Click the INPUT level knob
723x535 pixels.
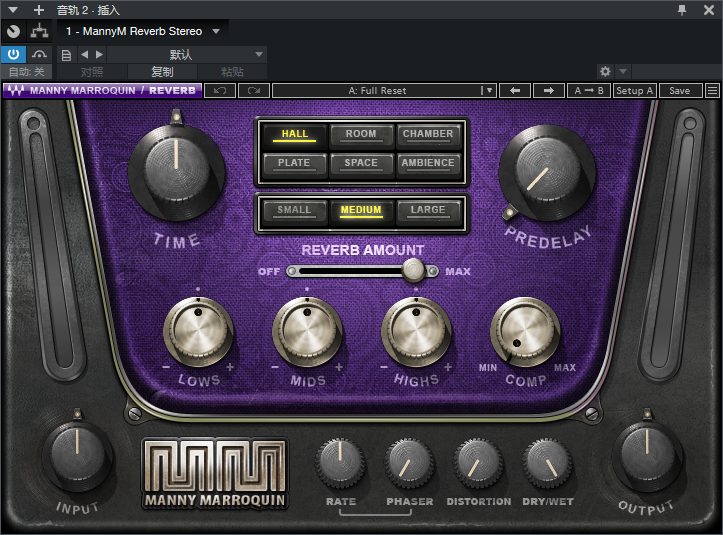coord(77,457)
